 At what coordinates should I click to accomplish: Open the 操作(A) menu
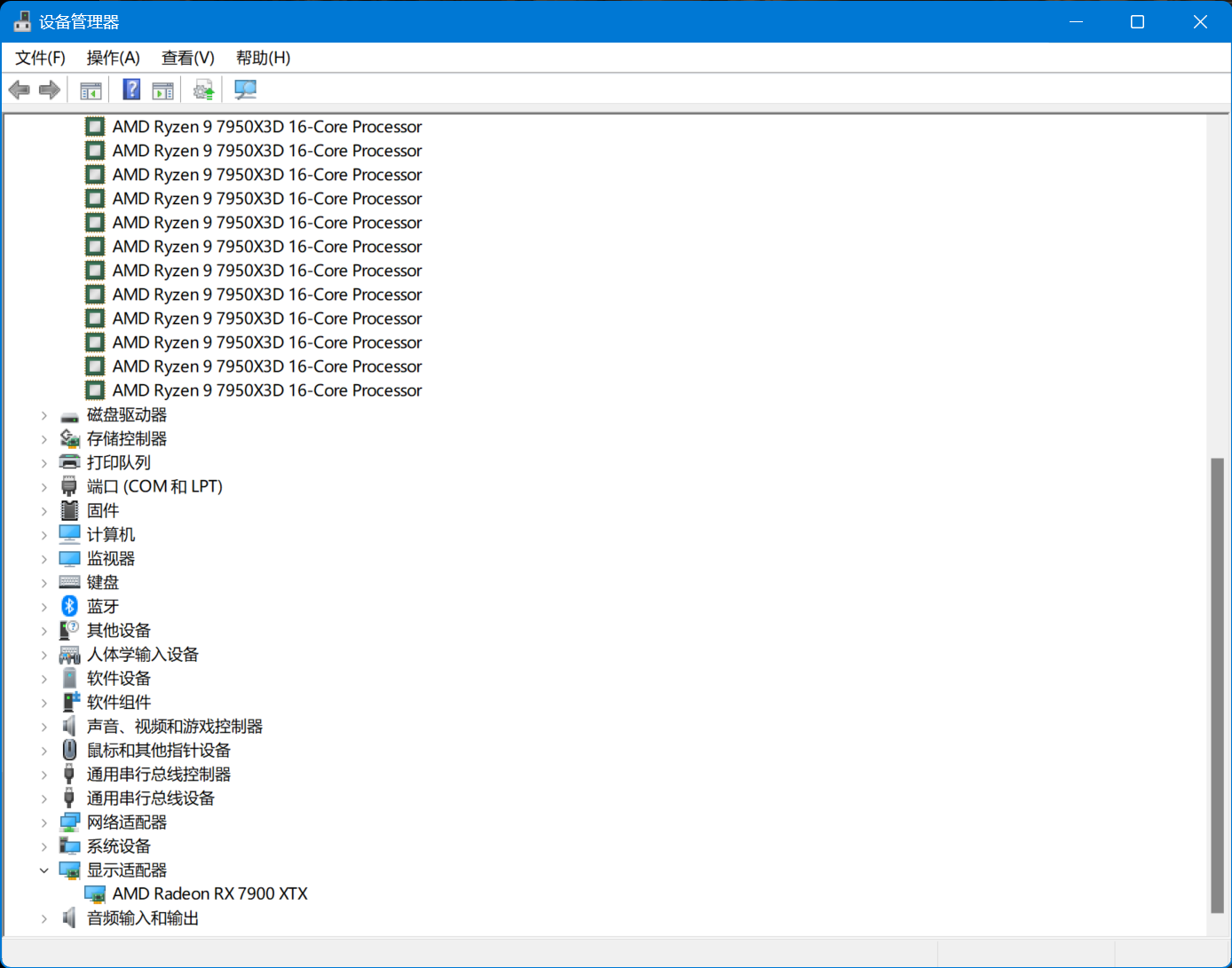click(x=113, y=58)
